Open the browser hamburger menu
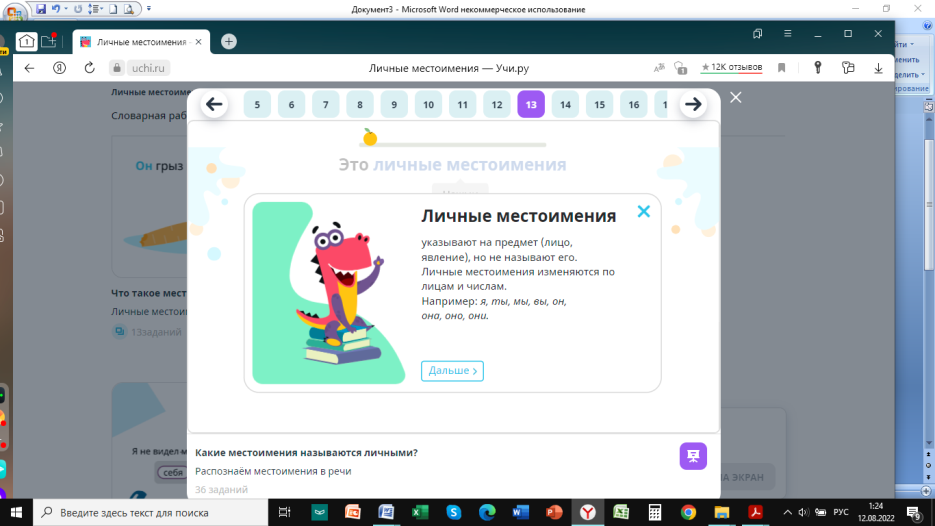Image resolution: width=935 pixels, height=526 pixels. click(x=788, y=33)
